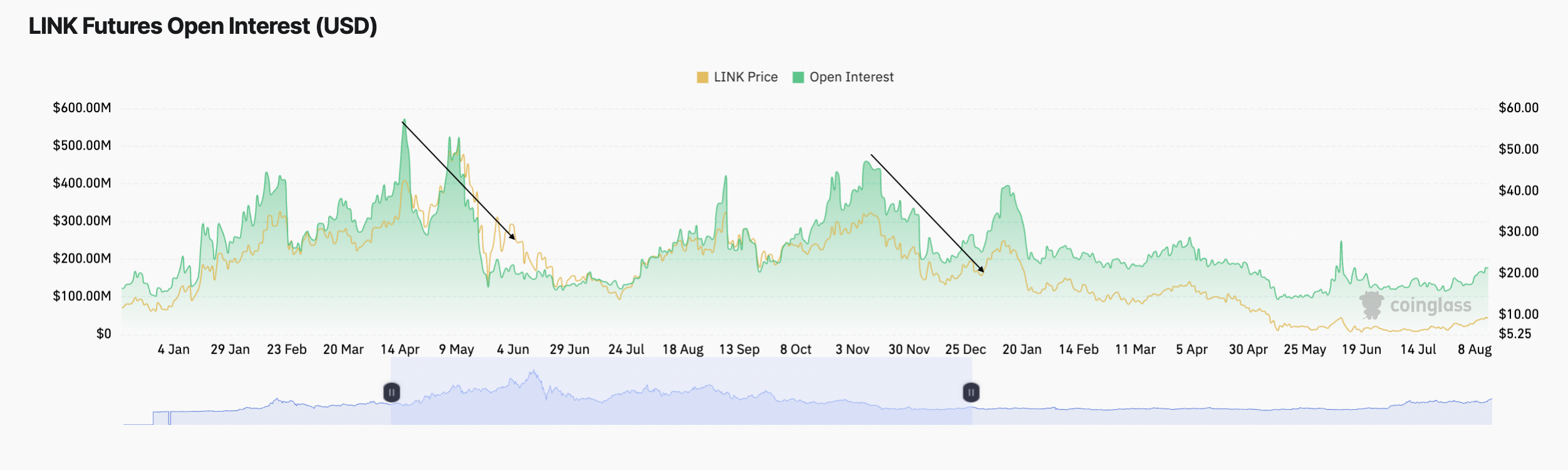Click the $300.00M axis label

(x=82, y=221)
